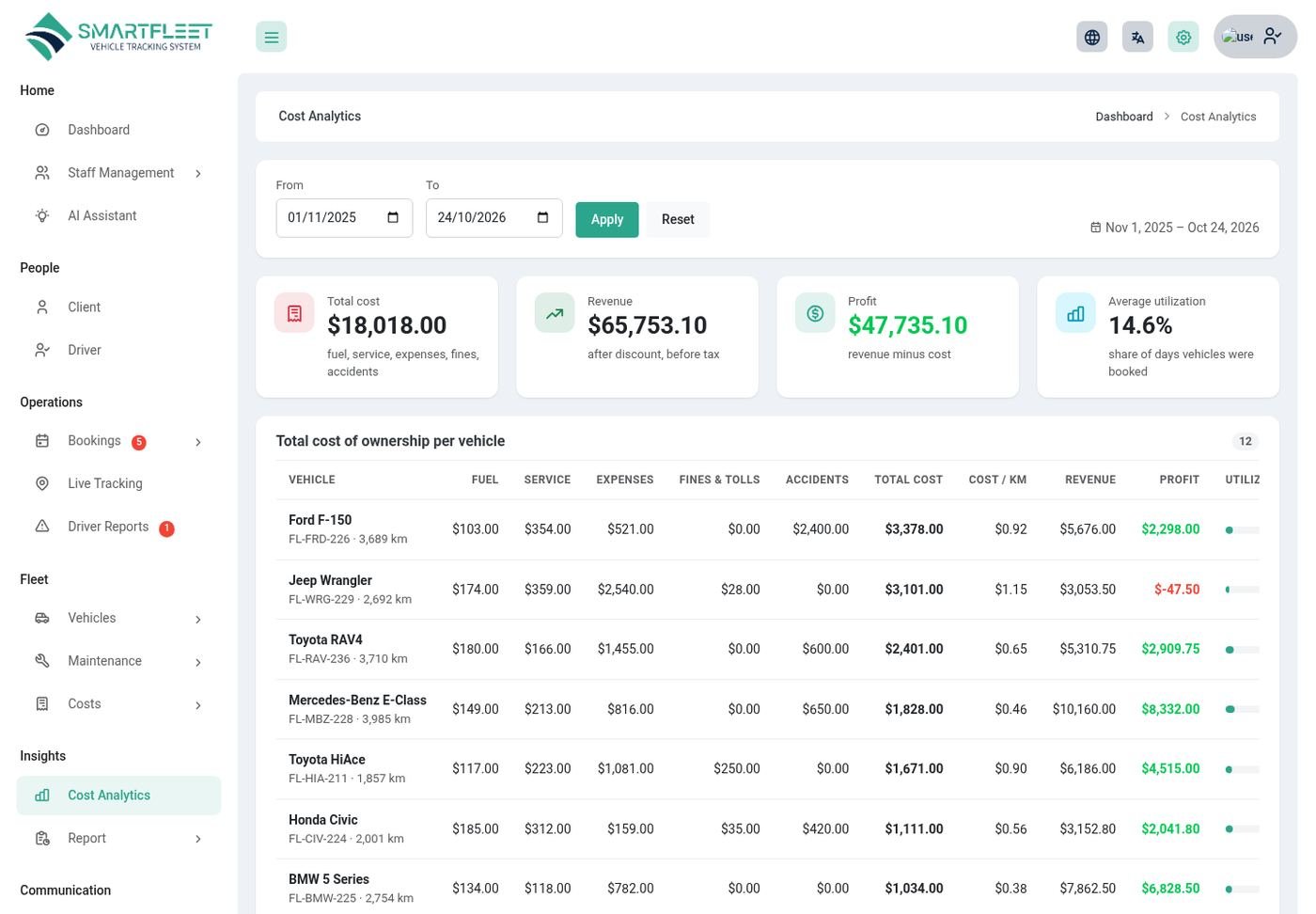Image resolution: width=1316 pixels, height=914 pixels.
Task: Open the Driver page from sidebar
Action: point(118,350)
